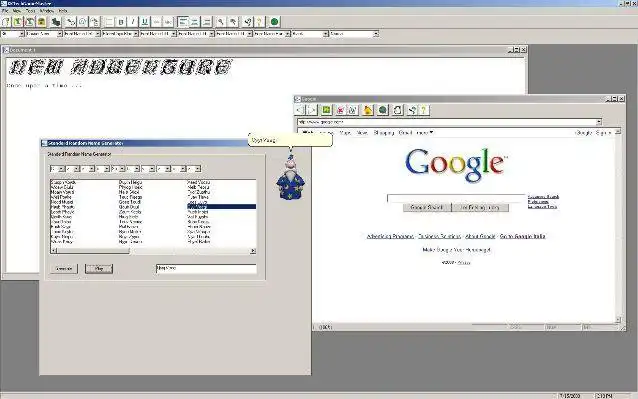Click the button right of Generate
638x399 pixels.
click(99, 268)
